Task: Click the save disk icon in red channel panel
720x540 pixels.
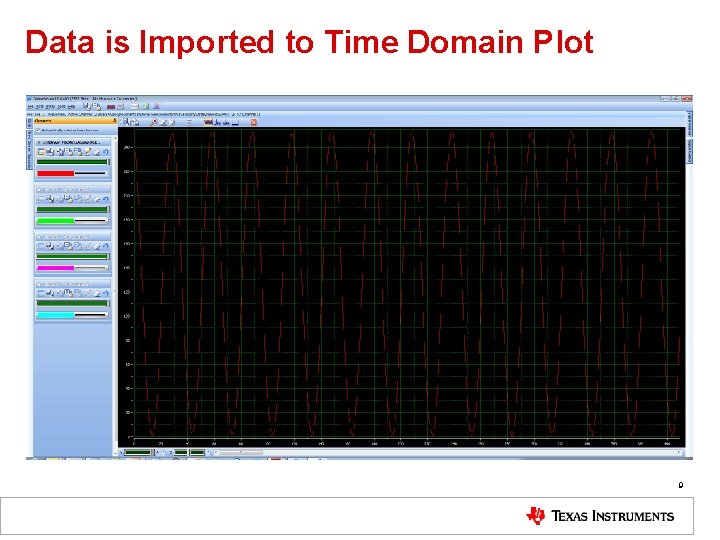Action: tap(50, 152)
